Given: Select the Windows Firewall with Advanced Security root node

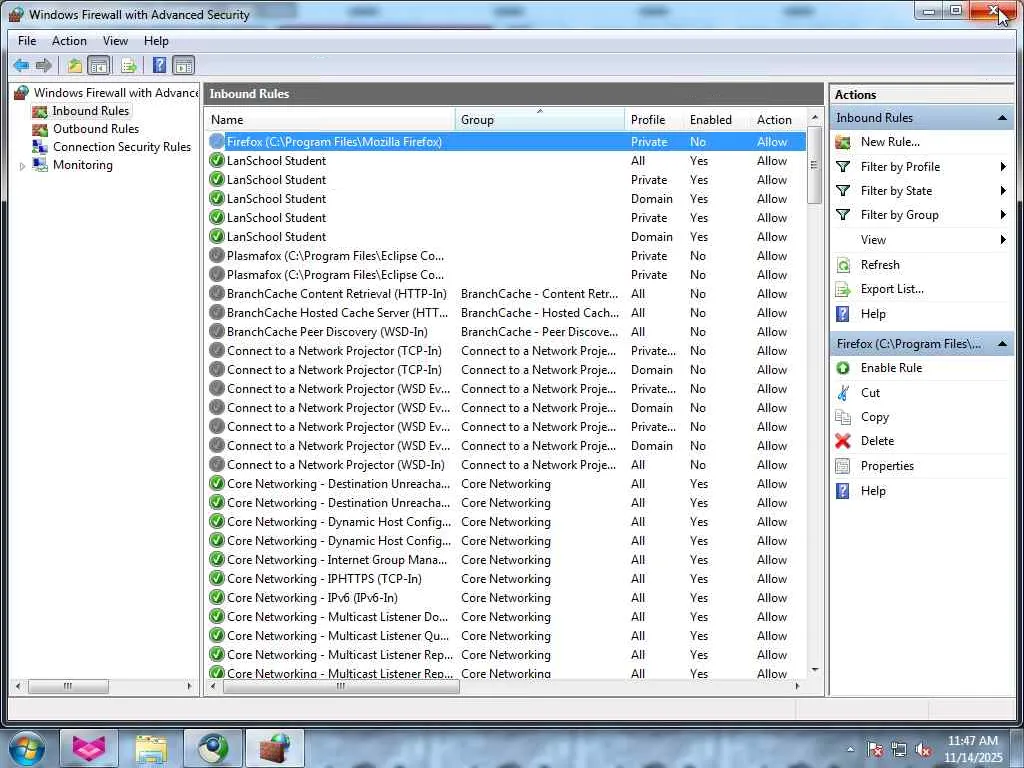Looking at the screenshot, I should click(116, 93).
